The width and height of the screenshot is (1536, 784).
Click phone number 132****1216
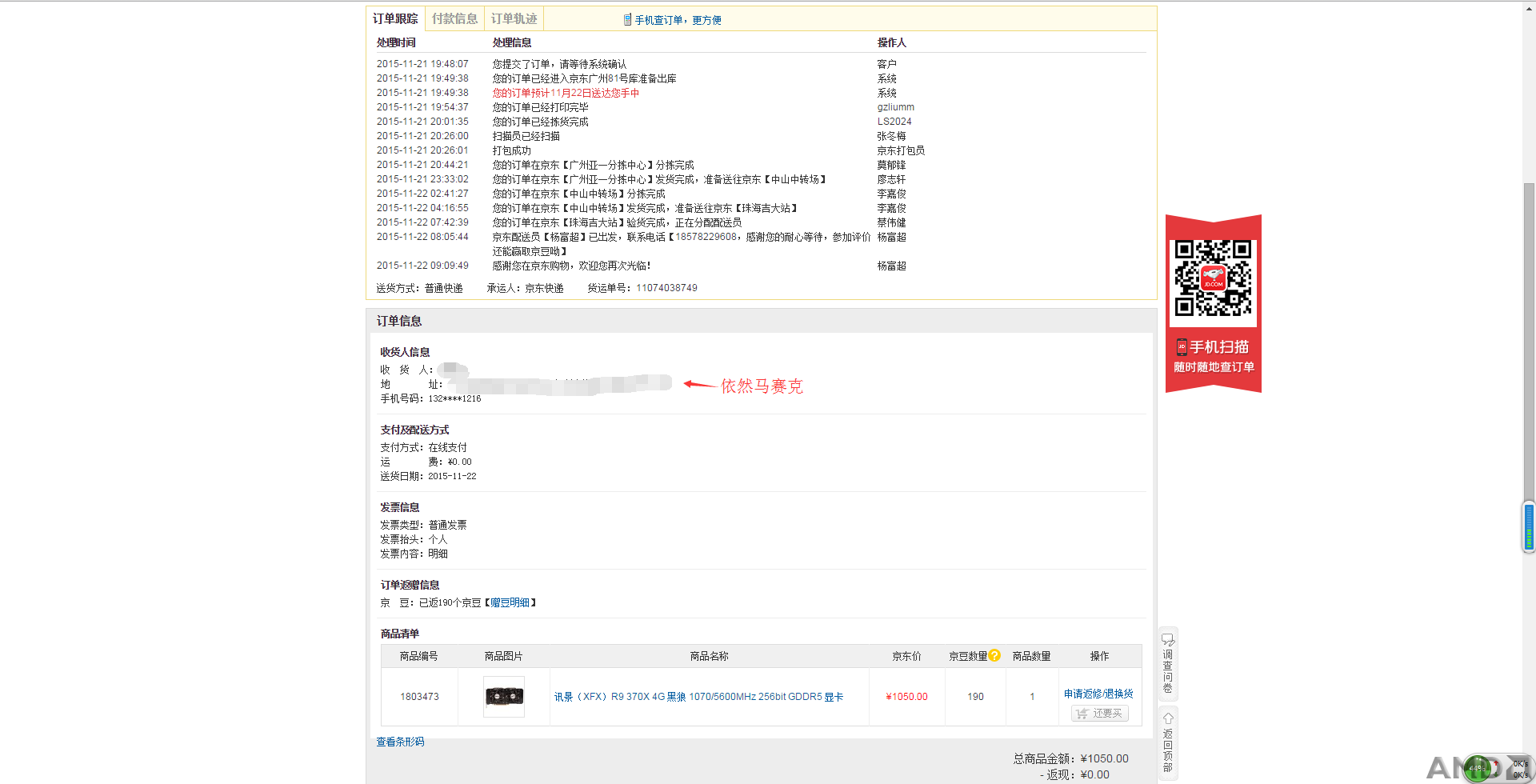click(454, 398)
